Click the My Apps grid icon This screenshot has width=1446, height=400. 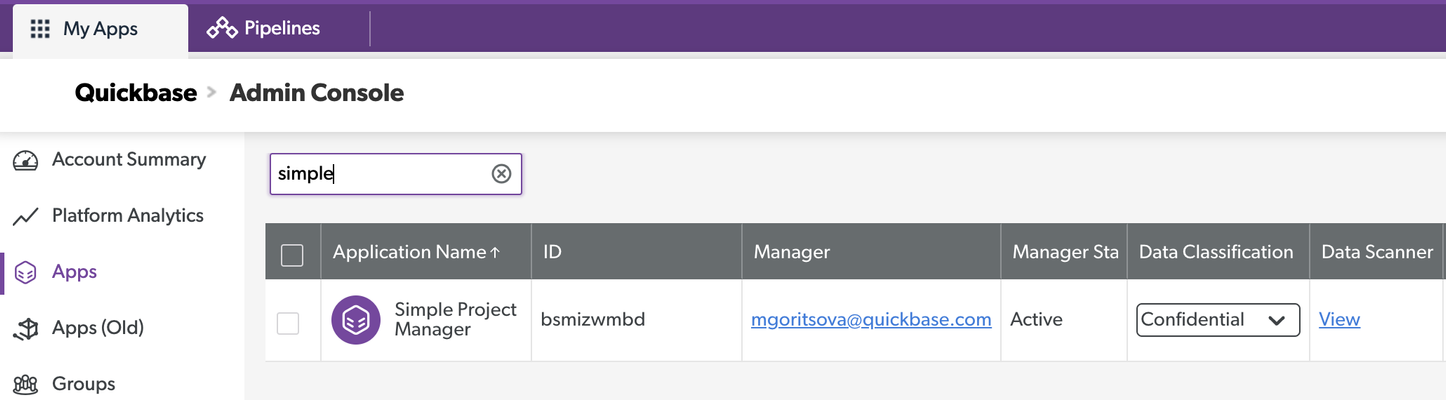point(40,28)
